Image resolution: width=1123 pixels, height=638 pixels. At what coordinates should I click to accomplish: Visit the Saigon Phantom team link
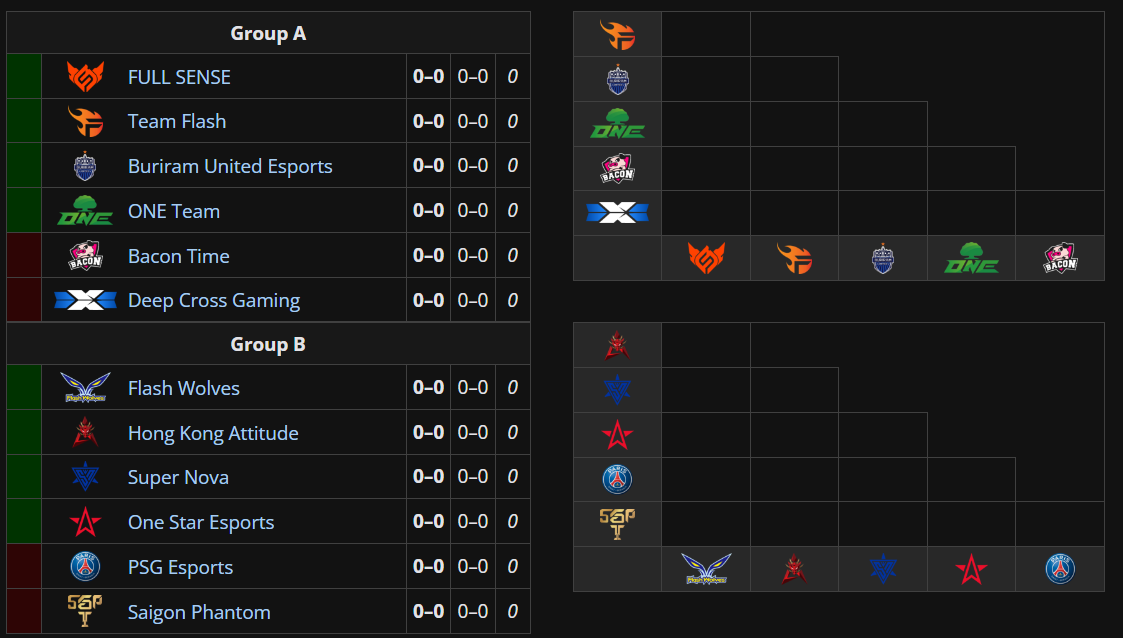(199, 612)
